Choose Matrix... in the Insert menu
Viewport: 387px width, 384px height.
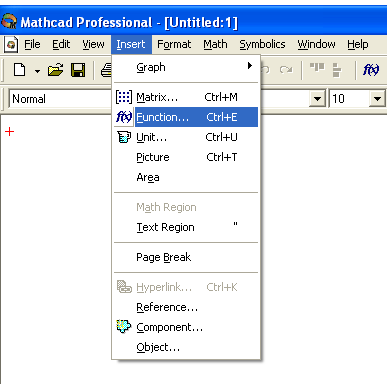click(x=186, y=97)
